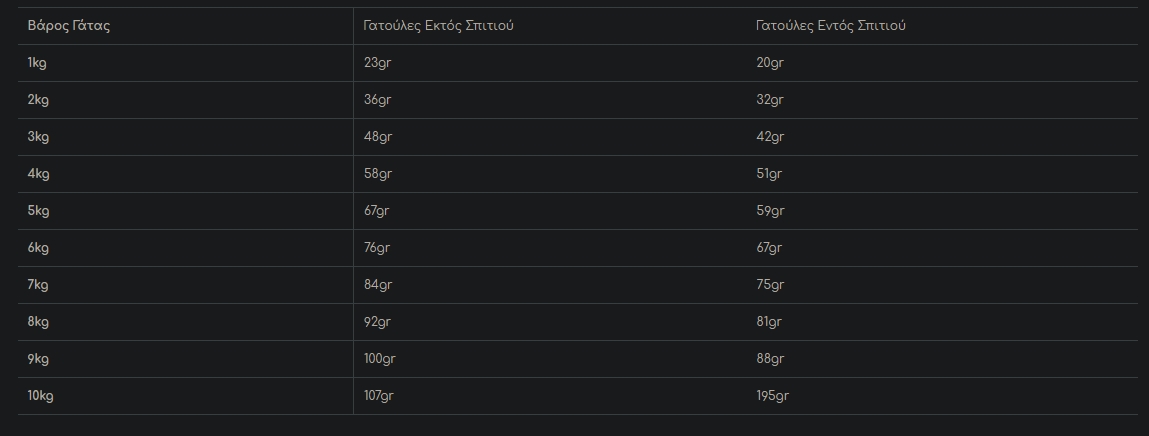Viewport: 1149px width, 436px height.
Task: Click the 23gr cell
Action: tap(377, 63)
